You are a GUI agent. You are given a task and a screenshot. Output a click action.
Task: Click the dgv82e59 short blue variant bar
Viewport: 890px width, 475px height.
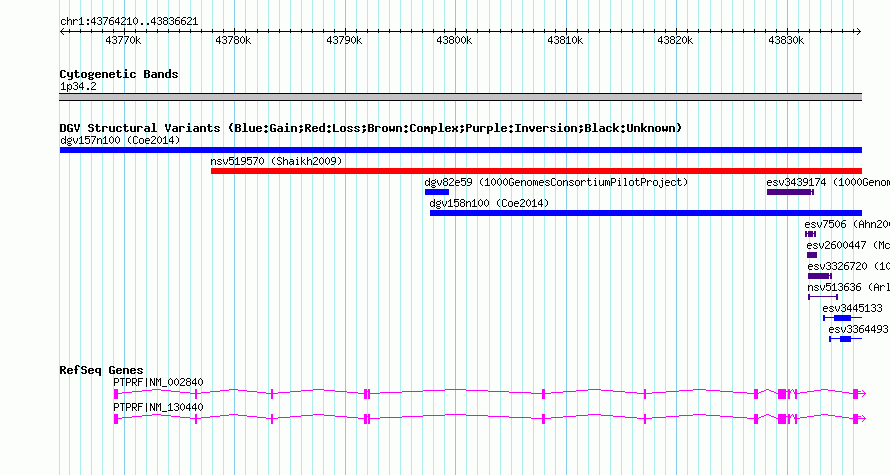tap(436, 192)
